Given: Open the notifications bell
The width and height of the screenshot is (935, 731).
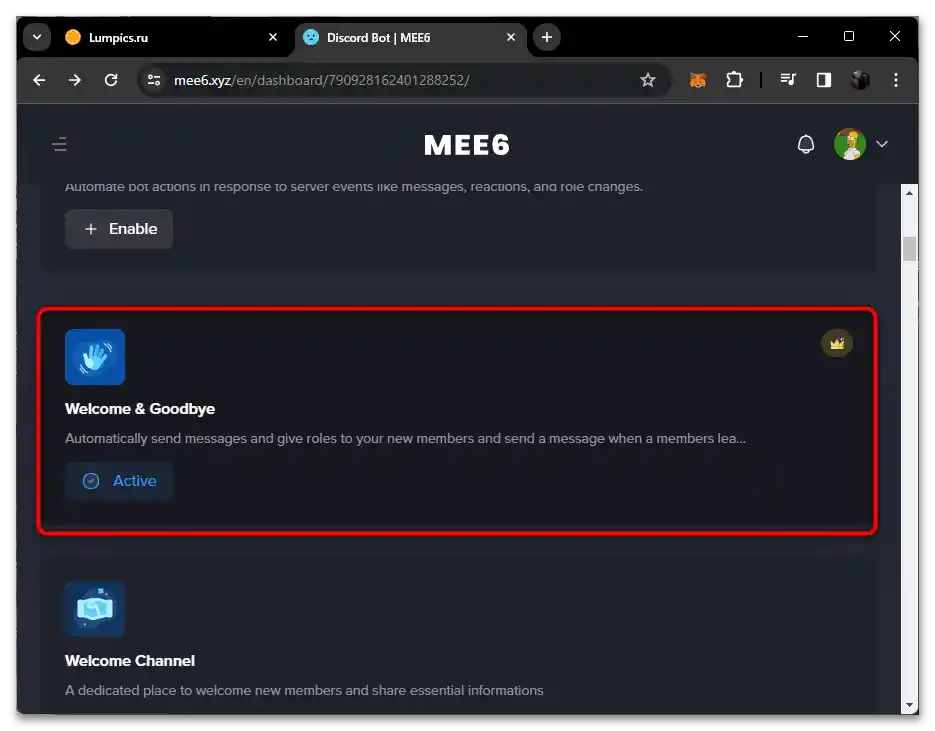Looking at the screenshot, I should tap(806, 144).
